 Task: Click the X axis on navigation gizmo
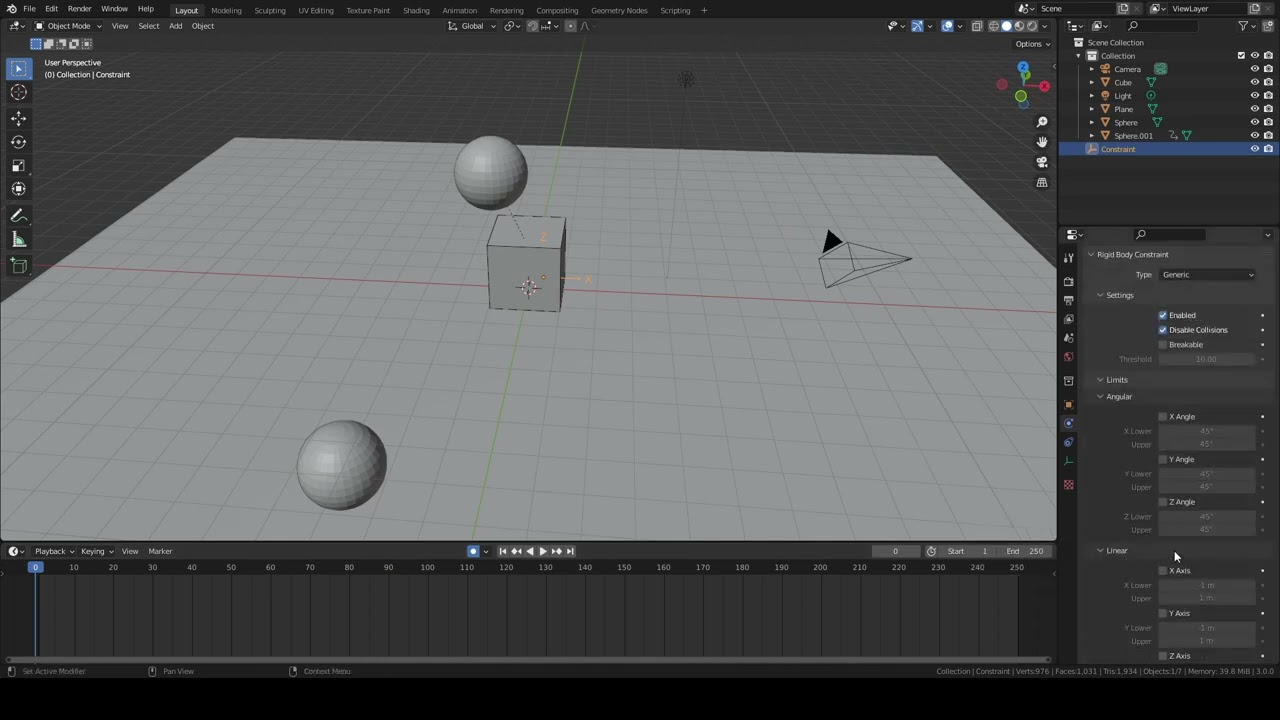click(x=1044, y=86)
